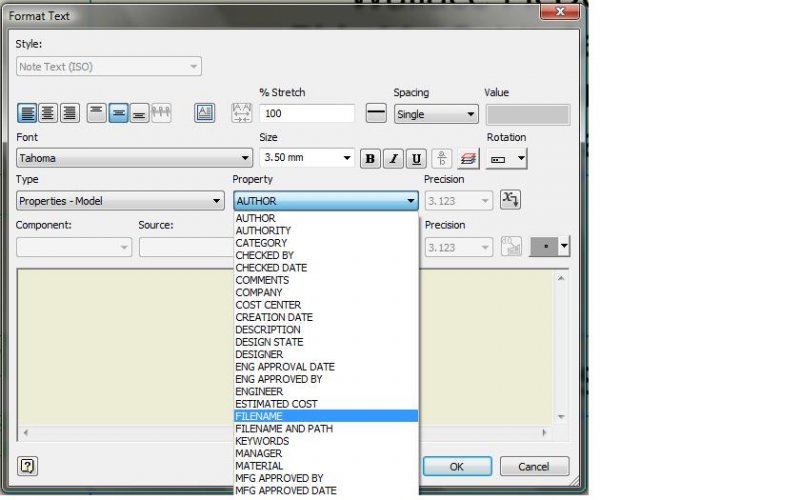Select DESCRIPTION property
Viewport: 800px width, 500px height.
326,330
